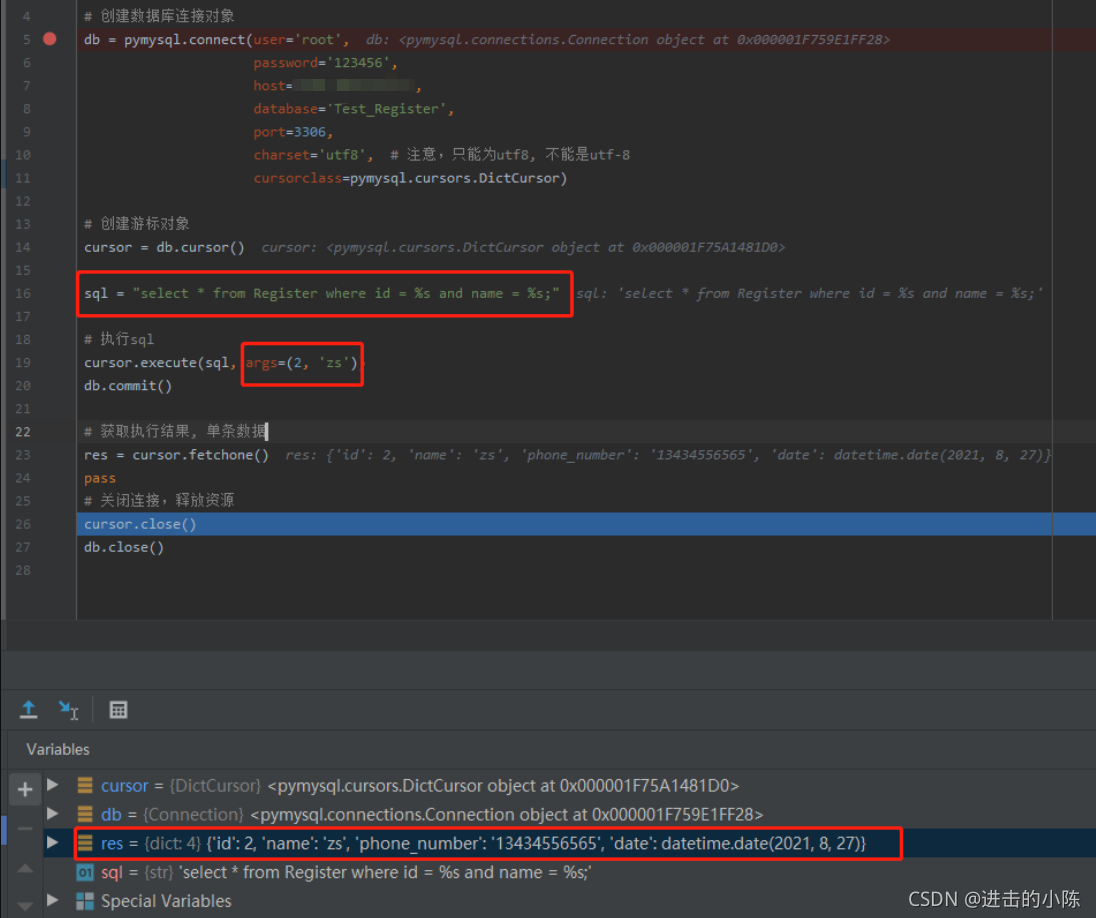This screenshot has width=1096, height=918.
Task: Click the dict icon beside res variable
Action: pos(84,843)
